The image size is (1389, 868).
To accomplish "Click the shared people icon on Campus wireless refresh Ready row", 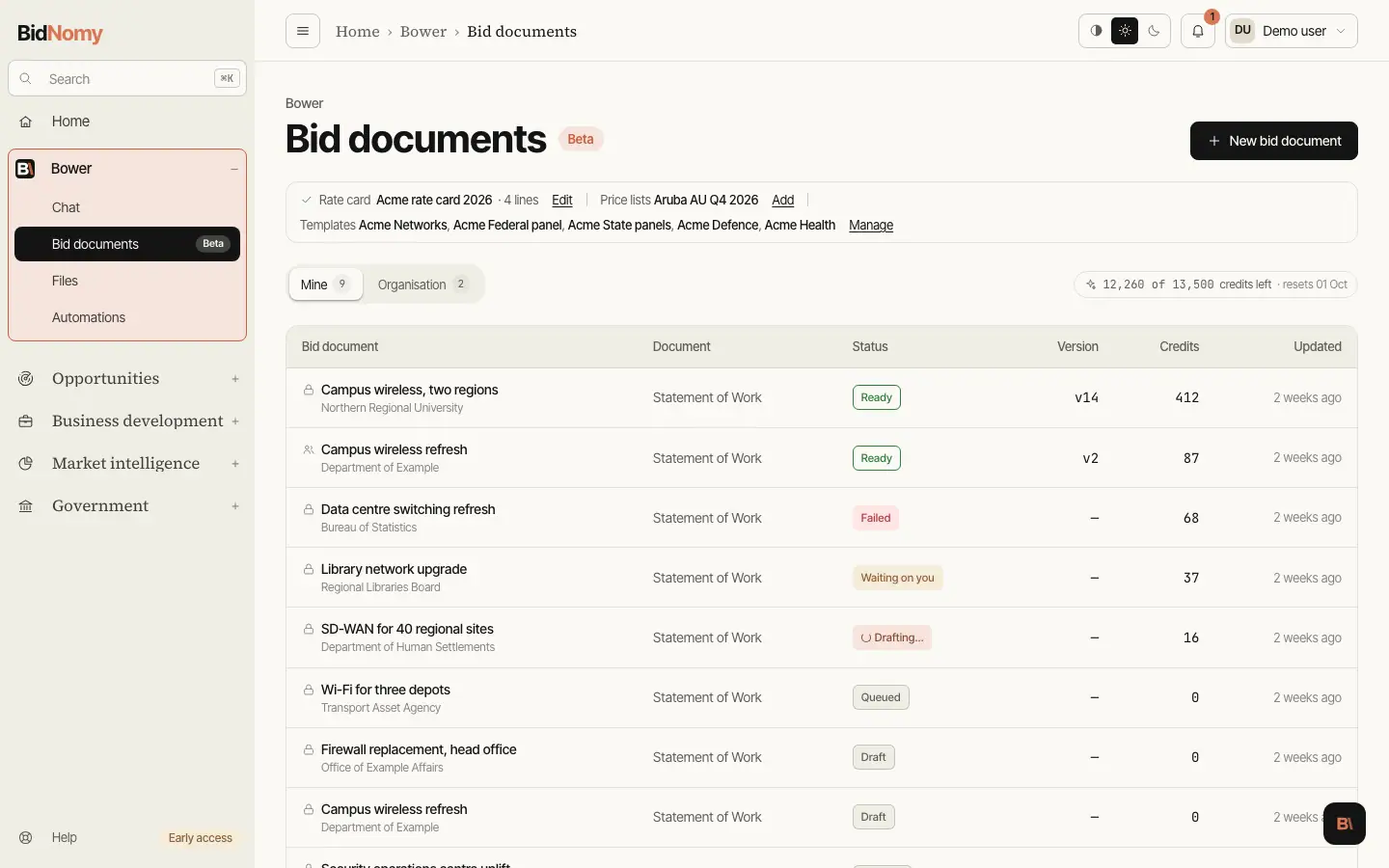I will [309, 449].
